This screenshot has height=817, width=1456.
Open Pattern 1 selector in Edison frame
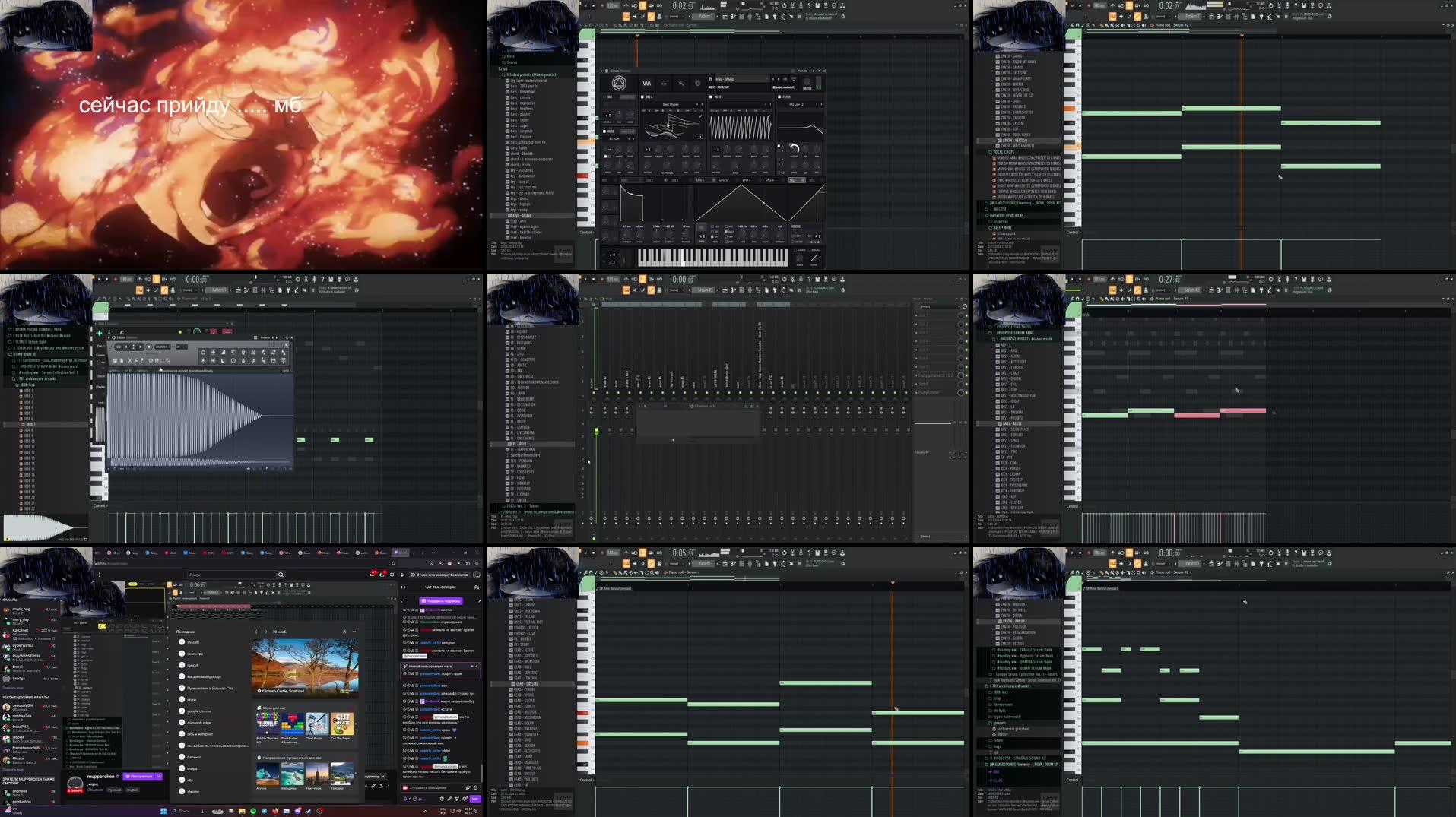(217, 290)
